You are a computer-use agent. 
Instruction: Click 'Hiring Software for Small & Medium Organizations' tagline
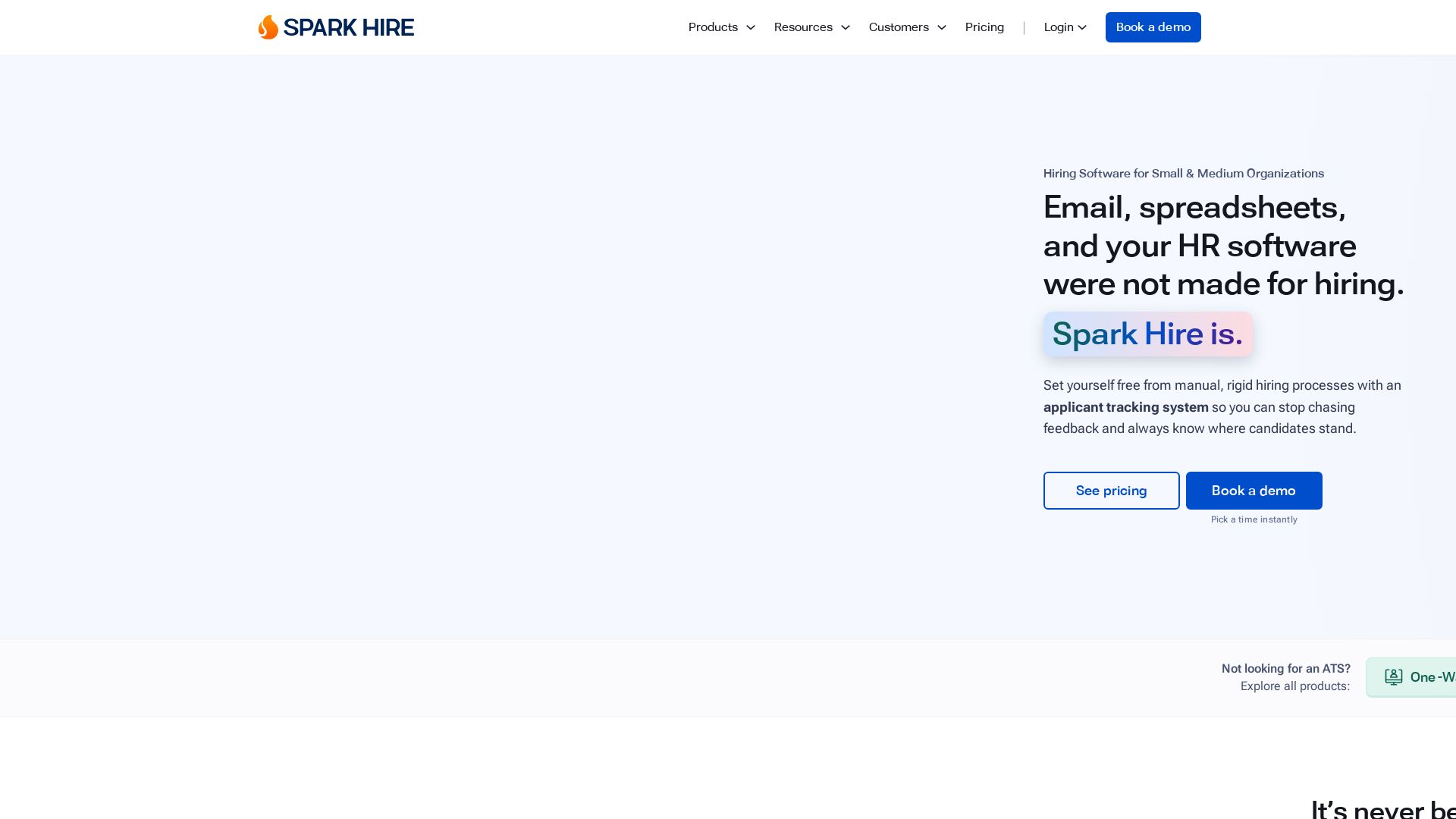[1184, 174]
